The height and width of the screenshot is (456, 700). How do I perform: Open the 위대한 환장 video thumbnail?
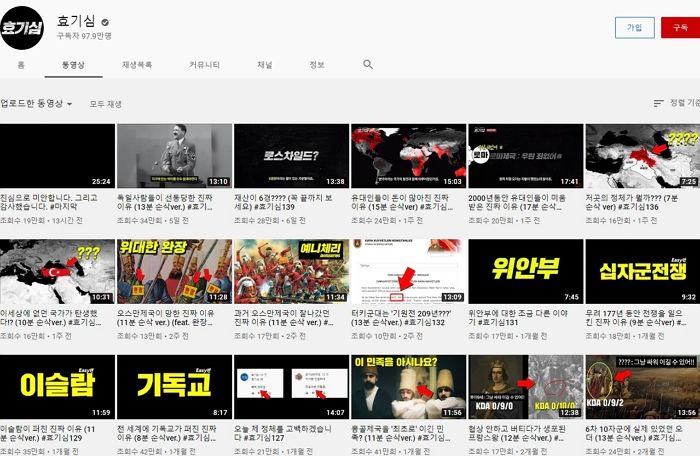click(174, 271)
